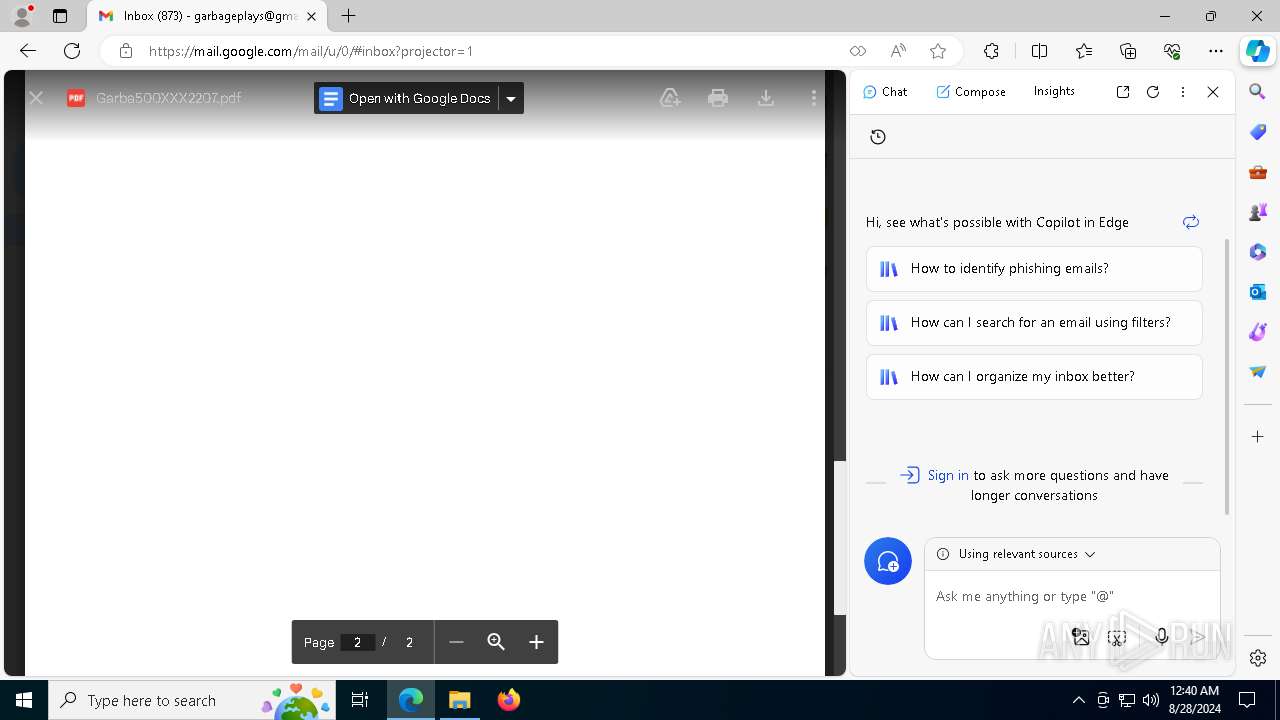The width and height of the screenshot is (1280, 720).
Task: Refresh Copilot suggestion prompts icon
Action: coord(1190,222)
